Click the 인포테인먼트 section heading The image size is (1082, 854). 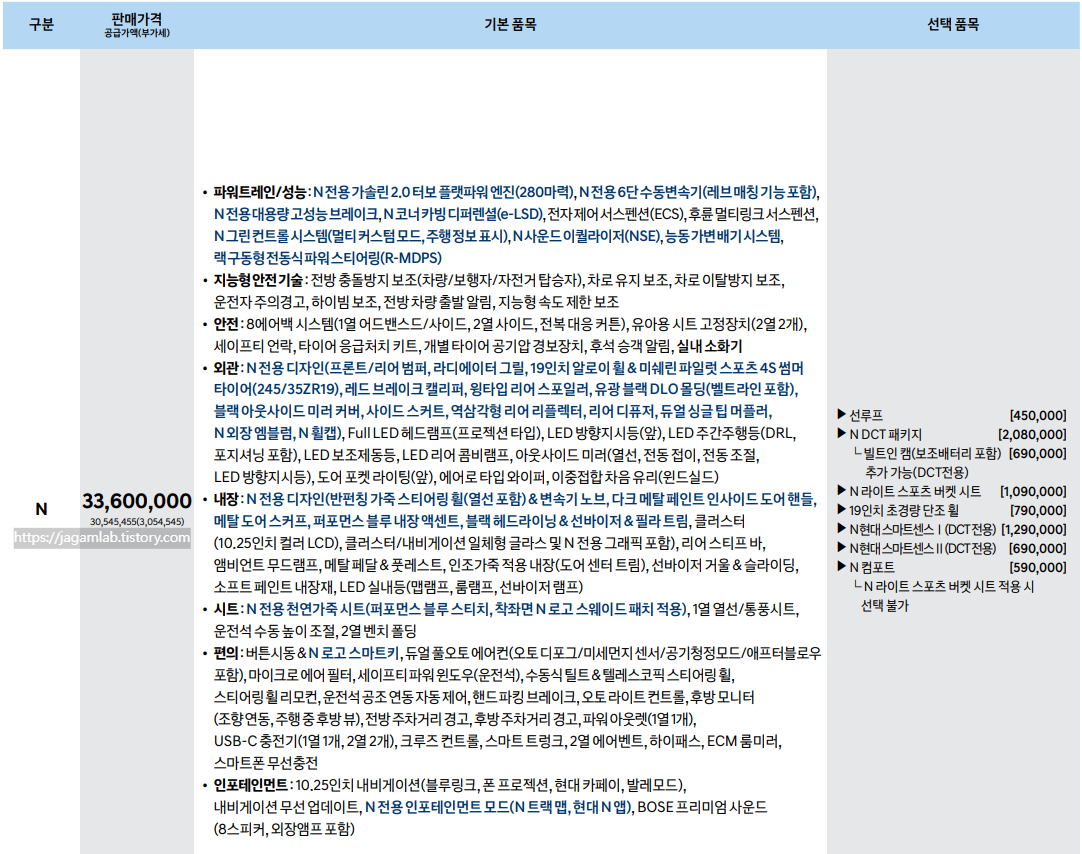[x=251, y=785]
